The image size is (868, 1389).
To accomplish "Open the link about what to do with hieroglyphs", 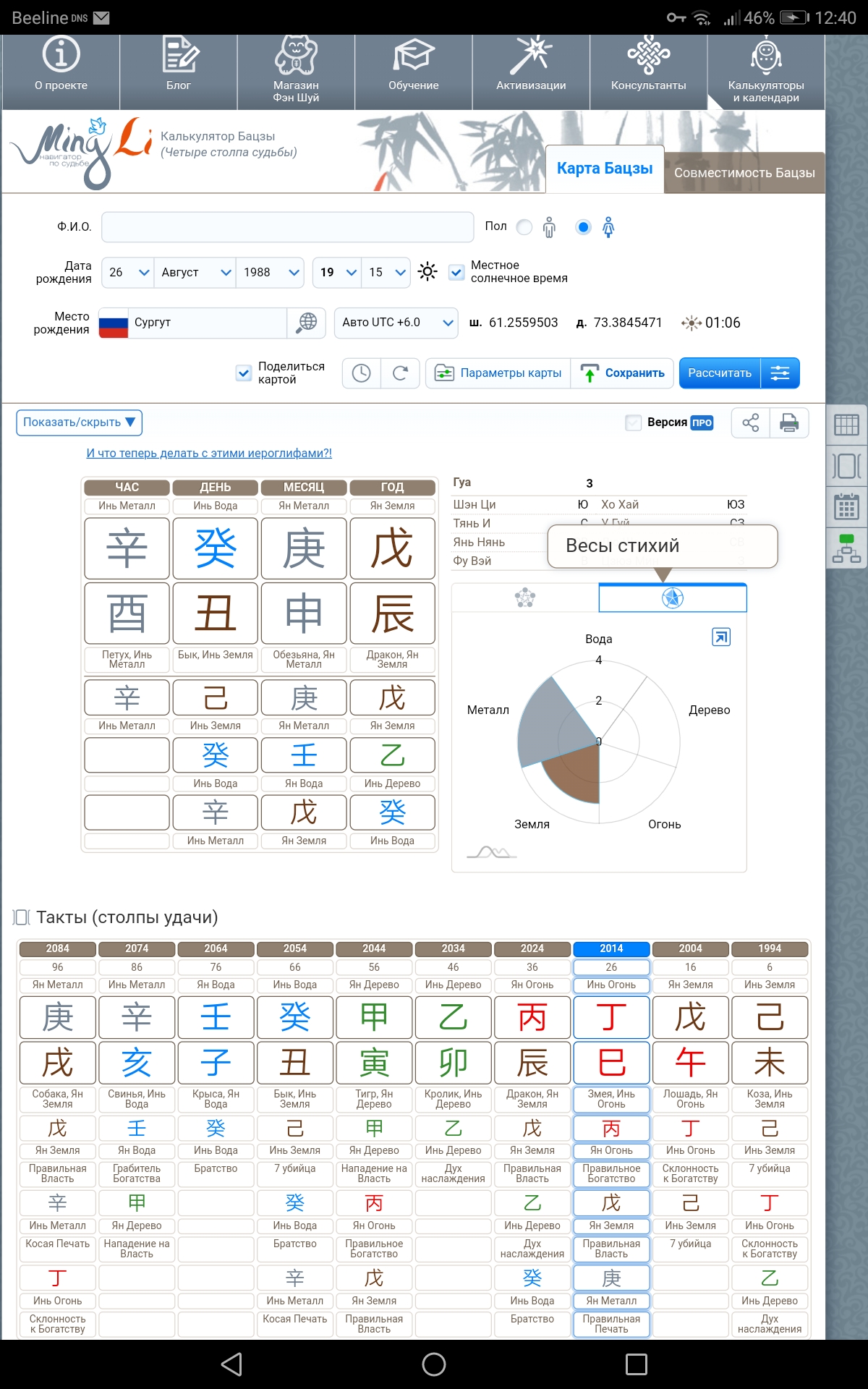I will [209, 454].
